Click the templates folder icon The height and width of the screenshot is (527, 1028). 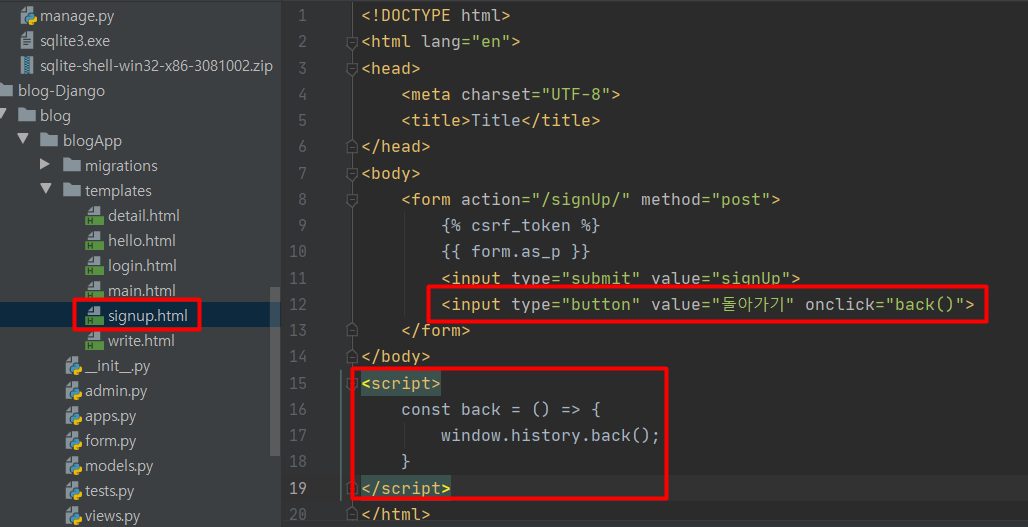click(x=71, y=190)
